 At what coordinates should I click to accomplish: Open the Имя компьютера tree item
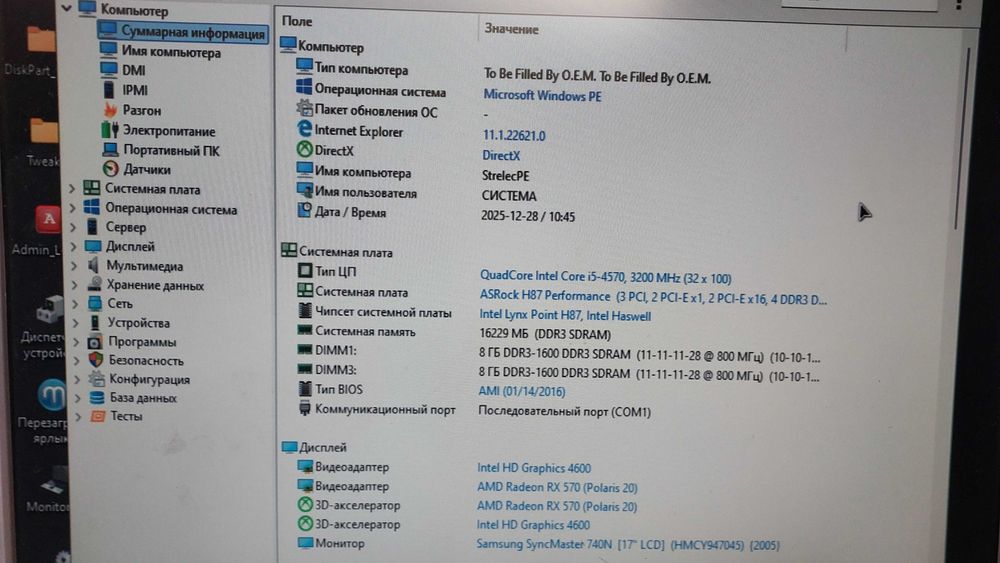(x=171, y=52)
